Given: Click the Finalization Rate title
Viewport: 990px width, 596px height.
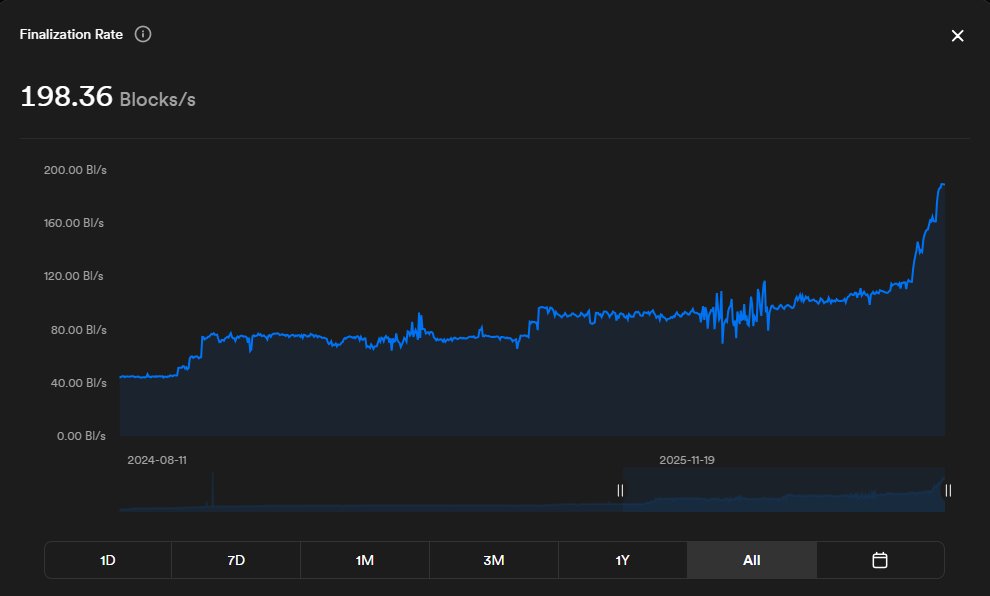Looking at the screenshot, I should click(71, 34).
